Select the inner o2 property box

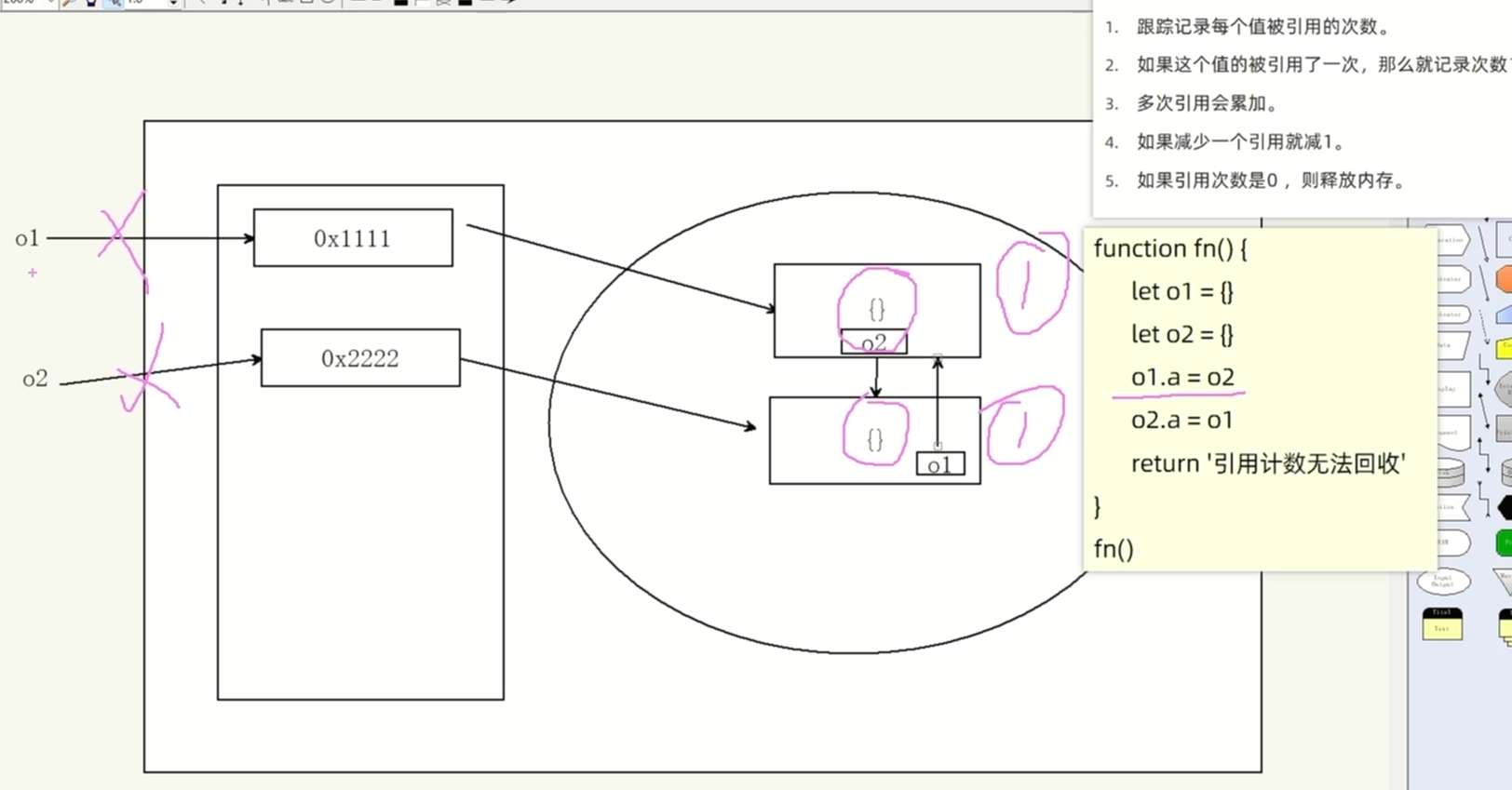(873, 341)
